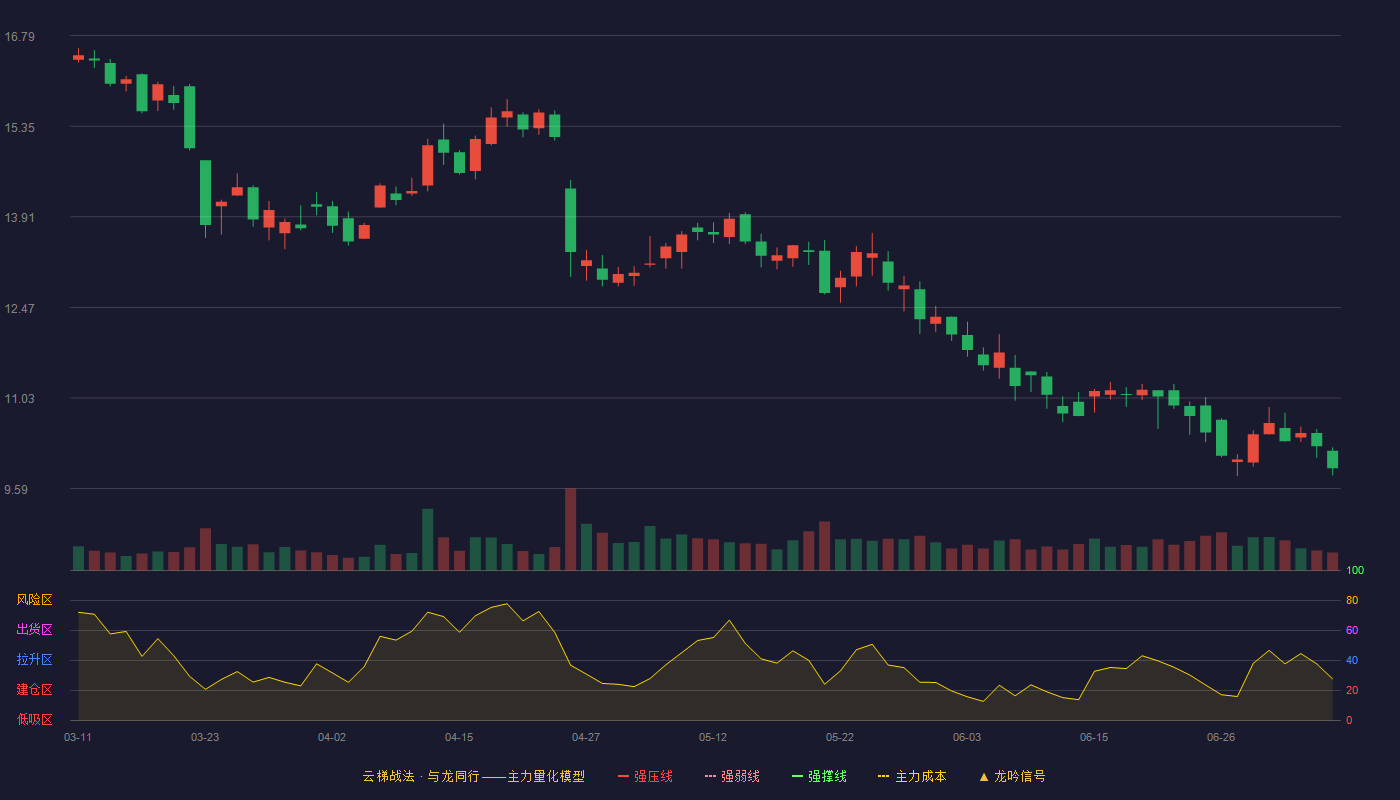This screenshot has height=800, width=1400.
Task: Click the 40 indicator scale value
Action: click(x=1352, y=660)
